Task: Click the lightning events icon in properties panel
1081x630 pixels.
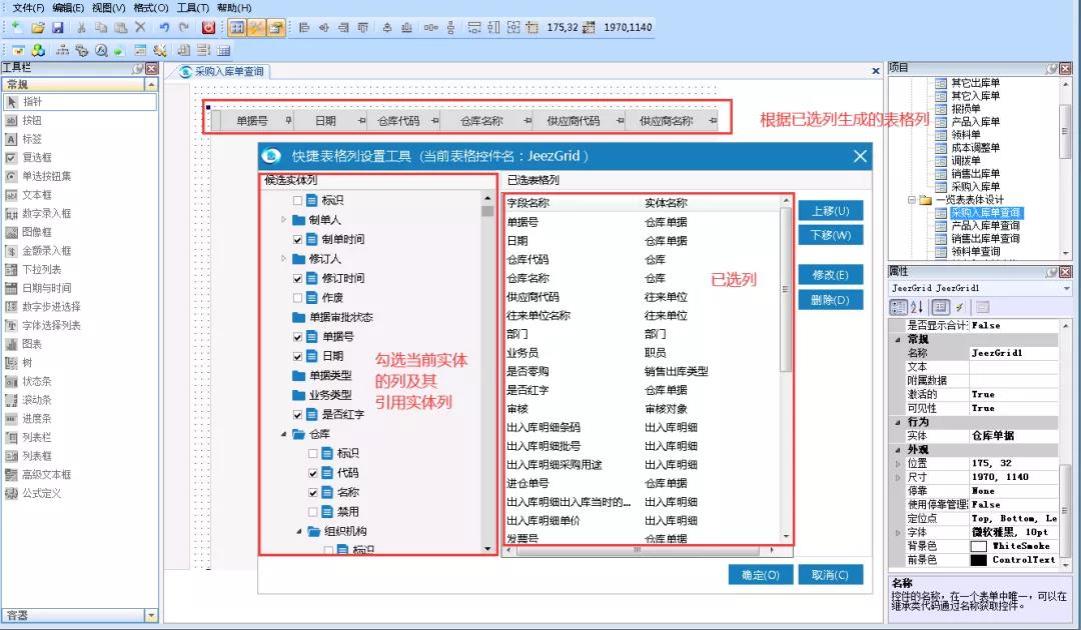Action: click(960, 307)
